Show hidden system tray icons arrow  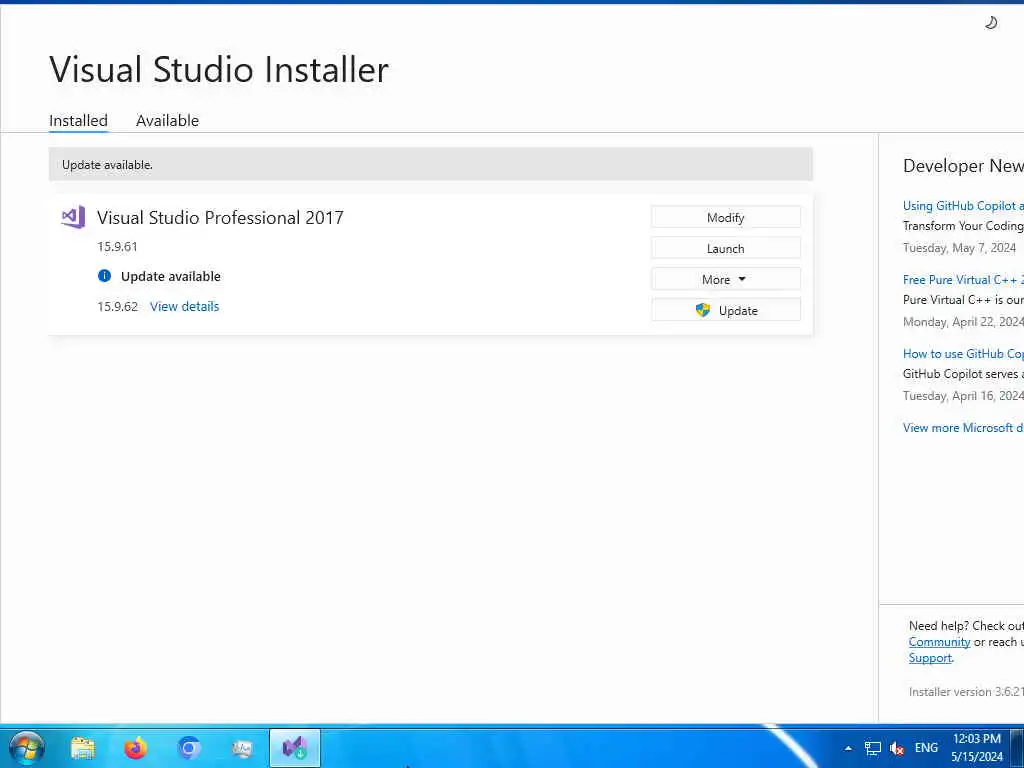coord(848,748)
